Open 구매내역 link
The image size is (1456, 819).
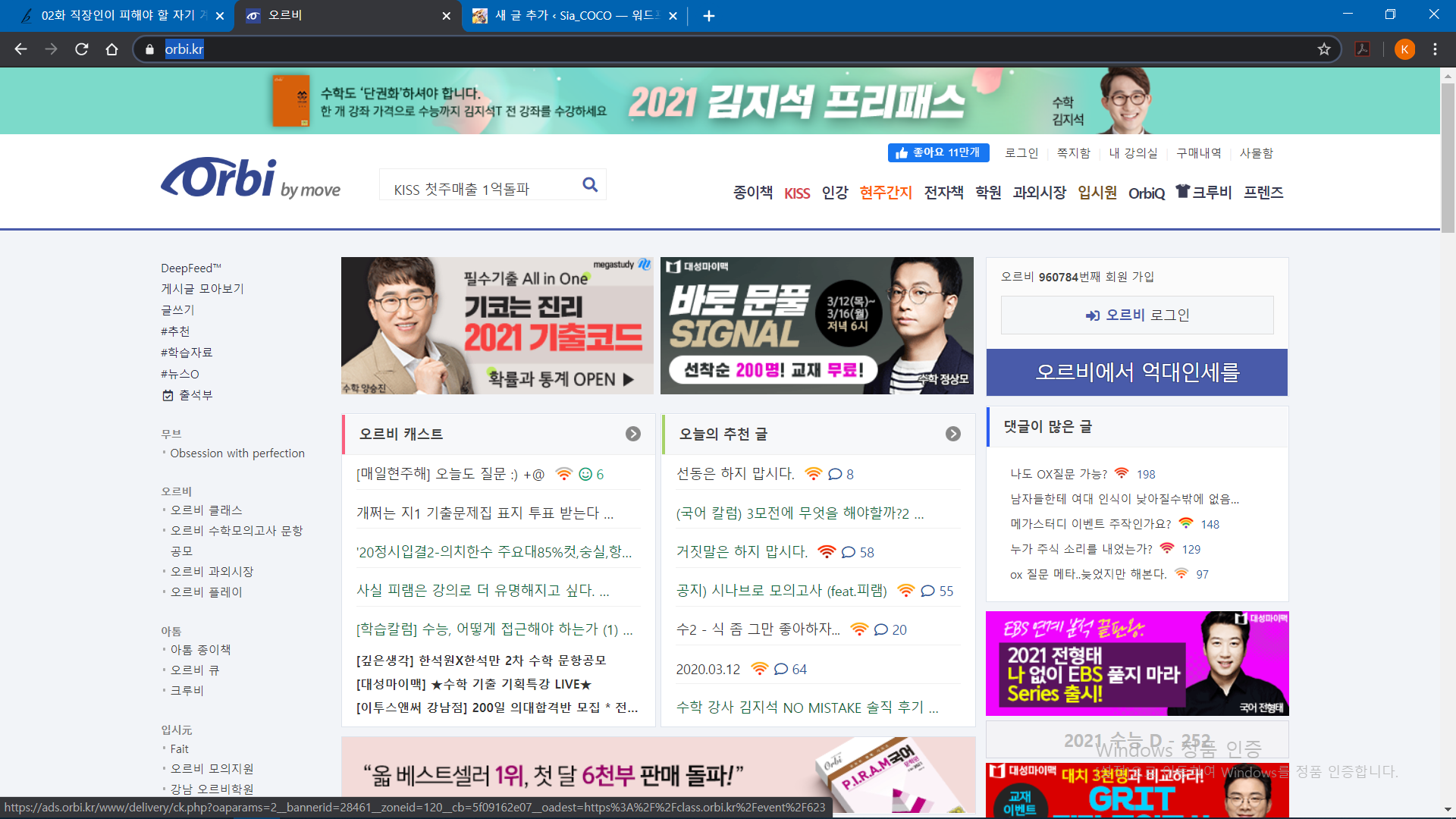click(1199, 153)
